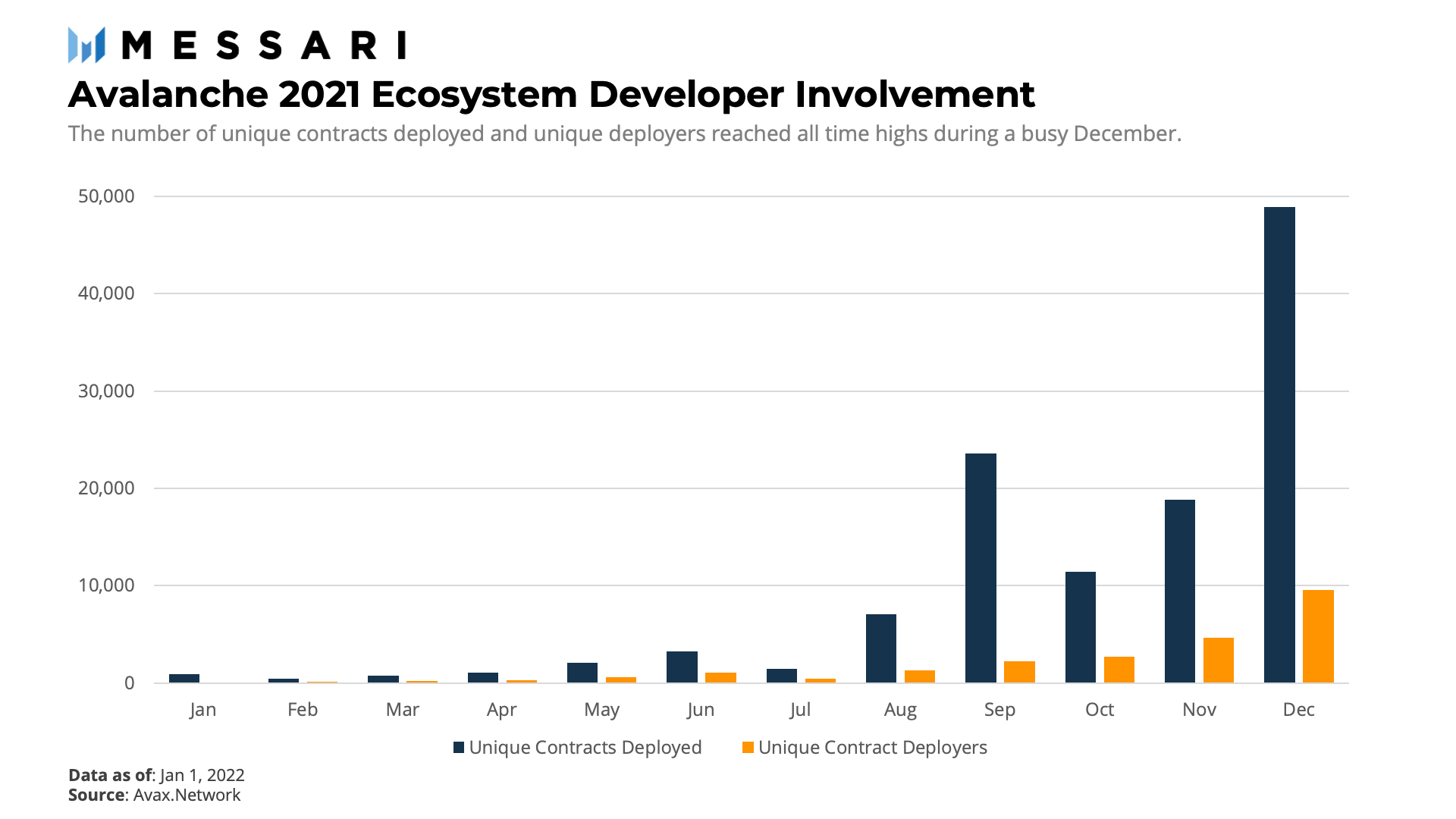Click the 'Jul' axis label

(x=800, y=710)
